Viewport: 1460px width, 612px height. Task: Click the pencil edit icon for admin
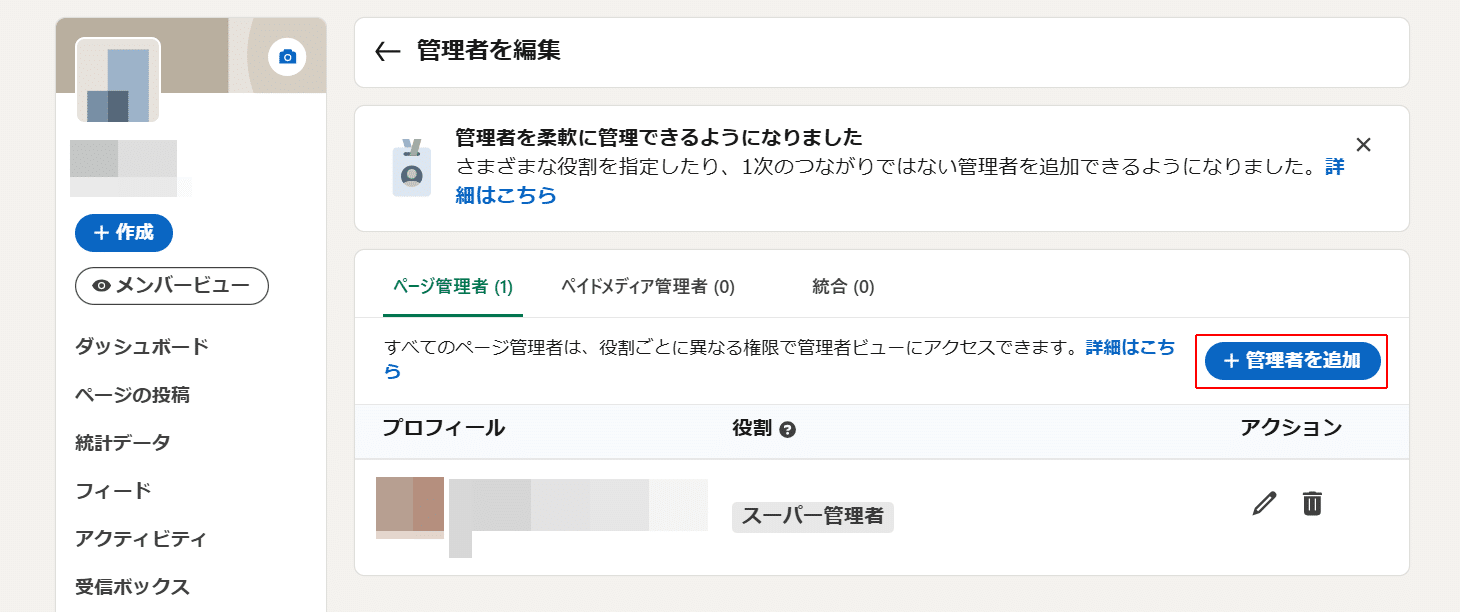tap(1265, 503)
